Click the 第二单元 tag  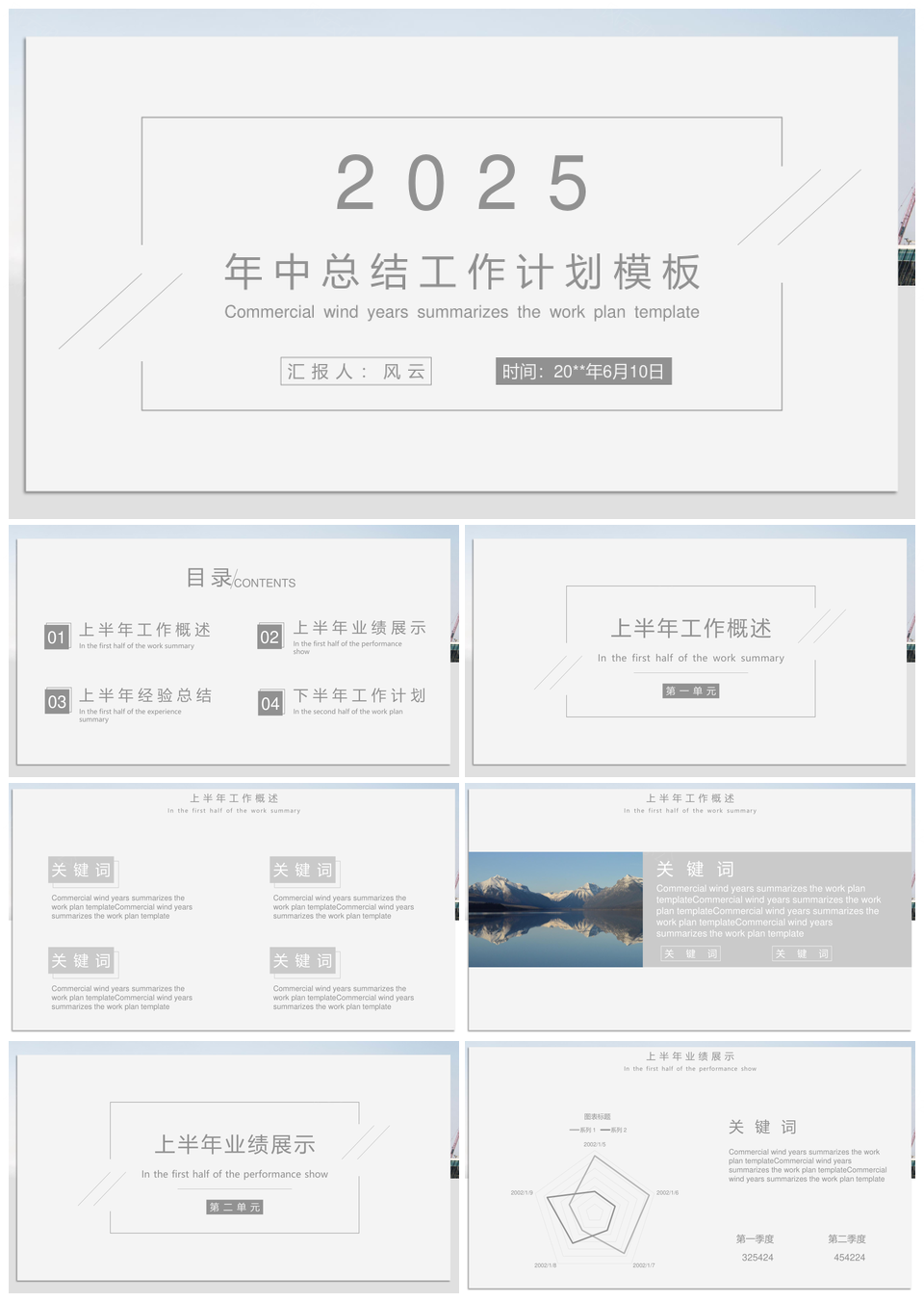[x=235, y=1208]
